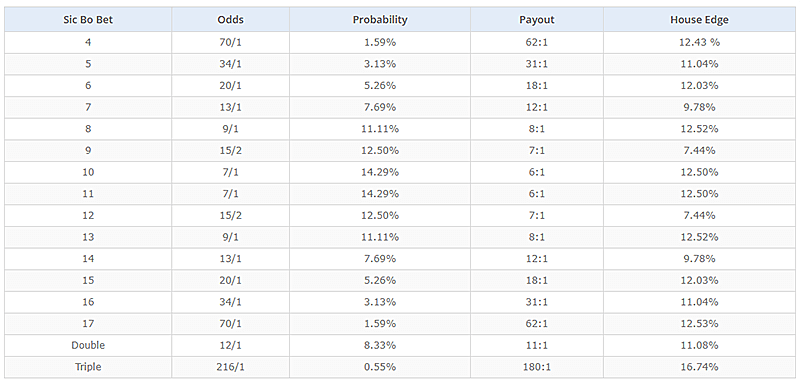Viewport: 800px width, 384px height.
Task: Select the 12.43 % house edge cell
Action: tap(699, 42)
